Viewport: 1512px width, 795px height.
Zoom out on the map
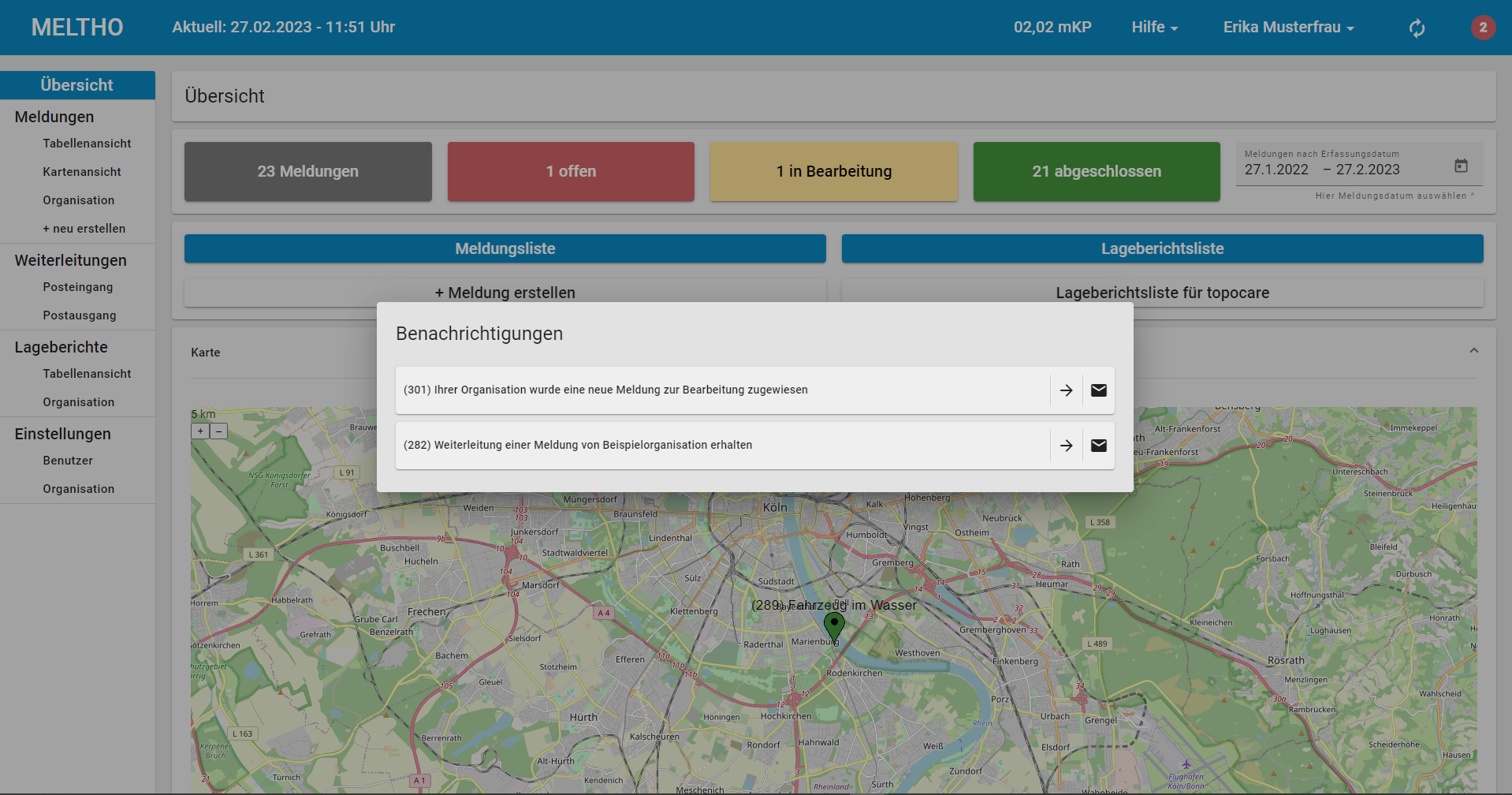pos(219,431)
